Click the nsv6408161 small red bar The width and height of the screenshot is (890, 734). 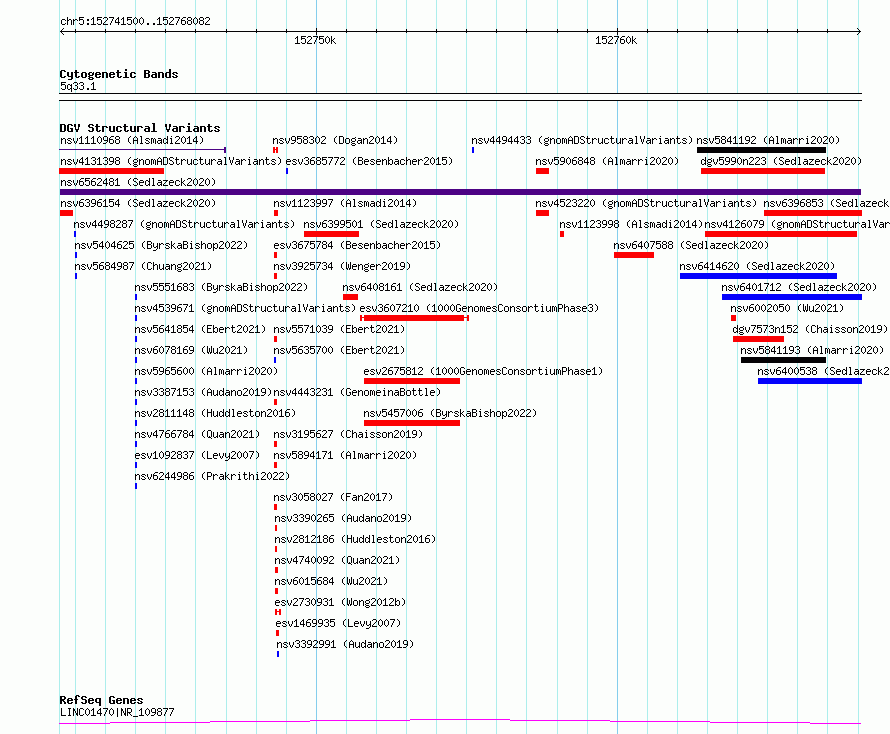350,297
